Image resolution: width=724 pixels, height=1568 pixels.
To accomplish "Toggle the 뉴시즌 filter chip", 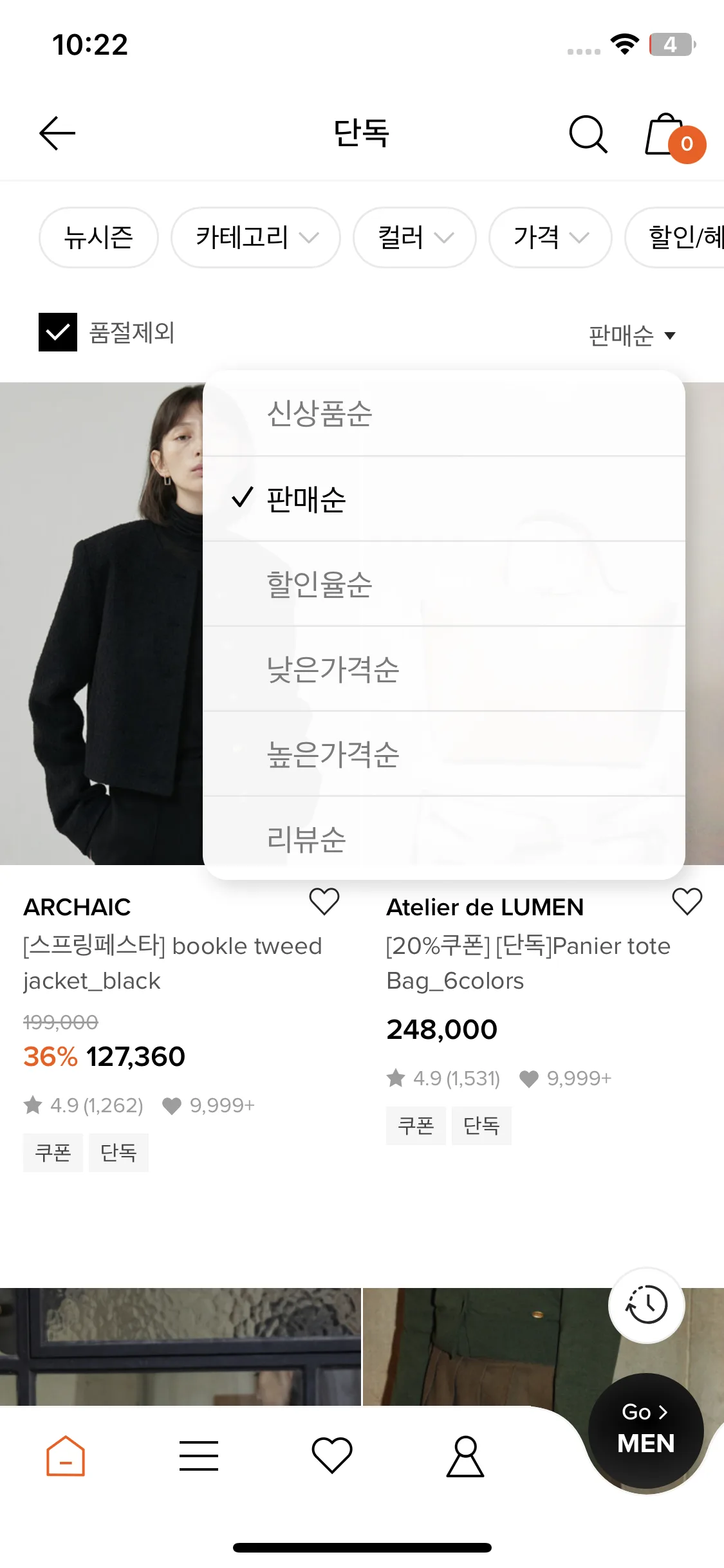I will (x=98, y=238).
